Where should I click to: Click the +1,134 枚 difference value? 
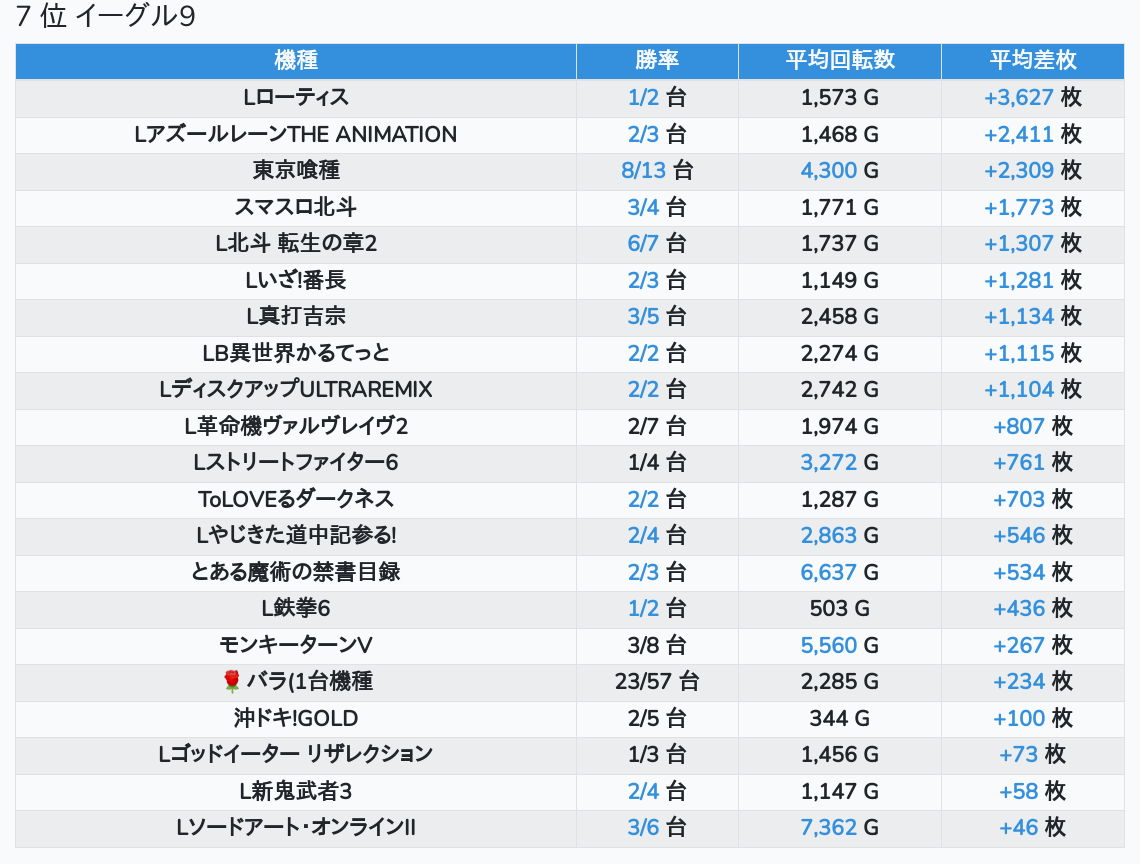point(1032,316)
